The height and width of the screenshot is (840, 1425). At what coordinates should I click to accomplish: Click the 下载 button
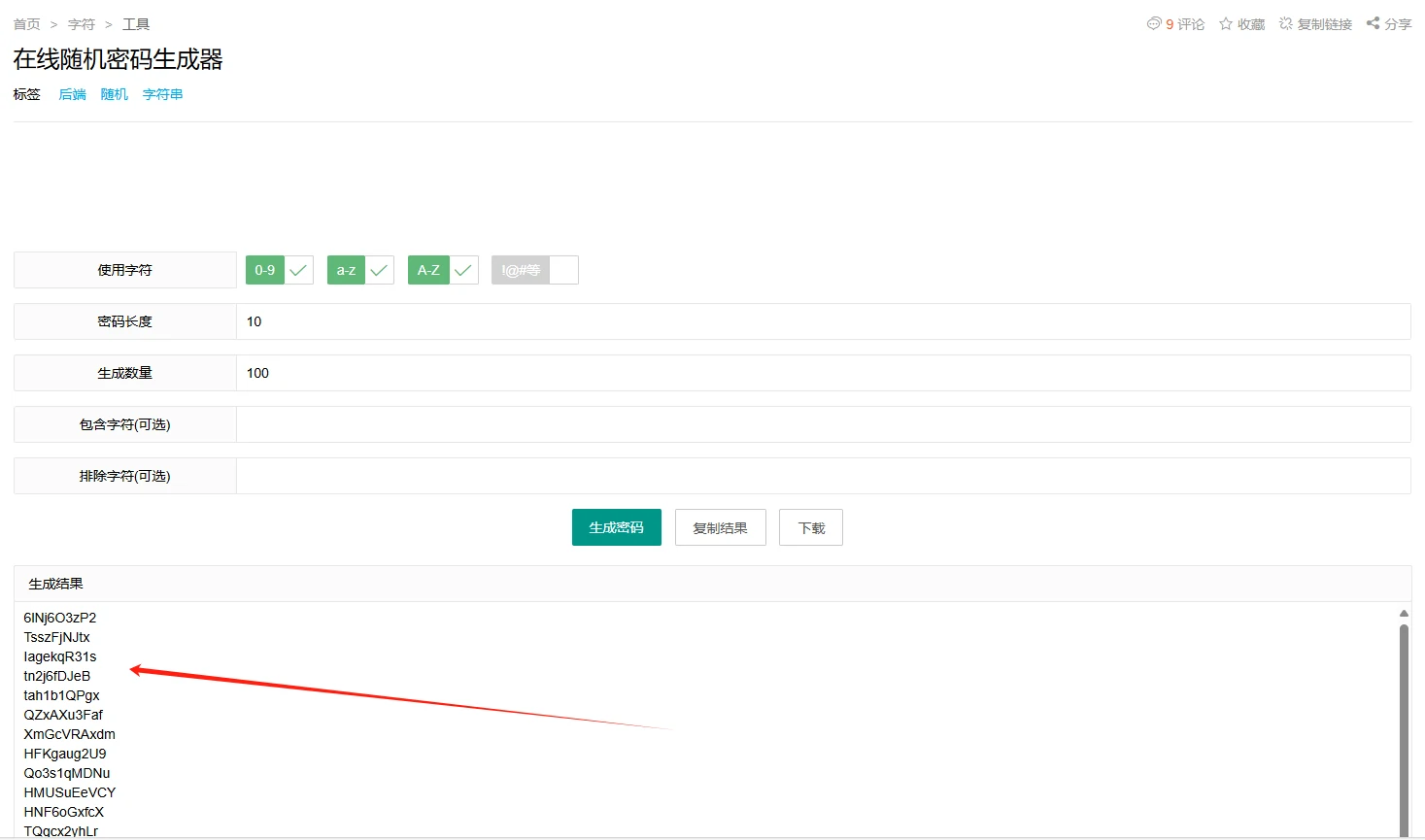point(811,527)
